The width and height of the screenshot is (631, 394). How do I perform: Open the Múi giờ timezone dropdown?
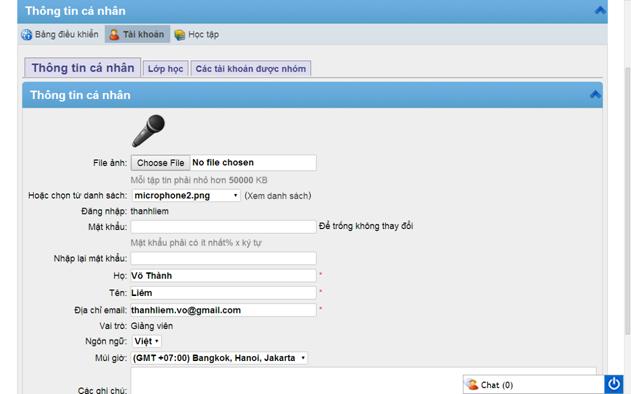[219, 358]
